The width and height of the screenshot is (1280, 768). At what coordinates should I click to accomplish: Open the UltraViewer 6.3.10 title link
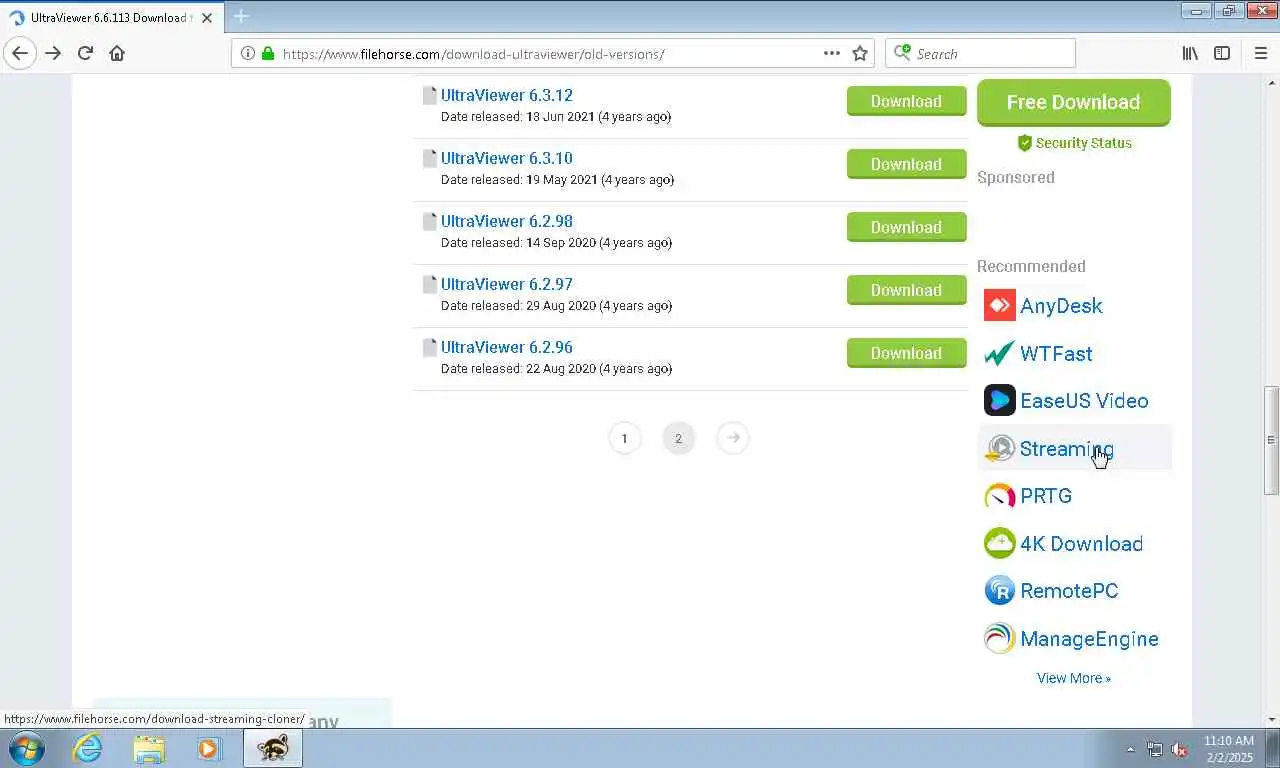click(506, 158)
